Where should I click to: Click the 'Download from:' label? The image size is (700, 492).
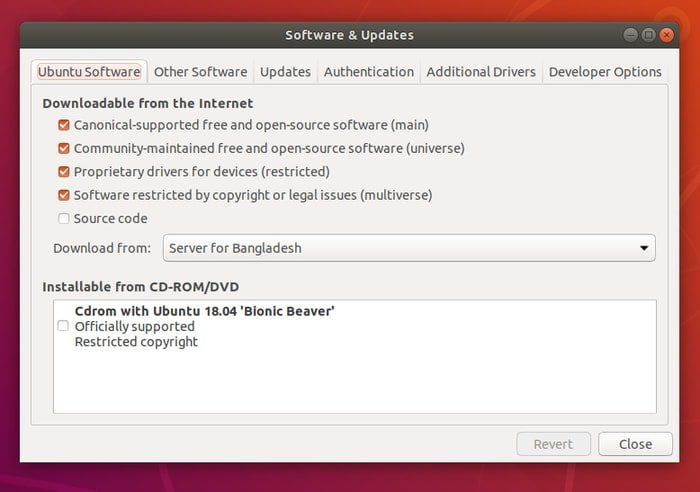tap(102, 248)
